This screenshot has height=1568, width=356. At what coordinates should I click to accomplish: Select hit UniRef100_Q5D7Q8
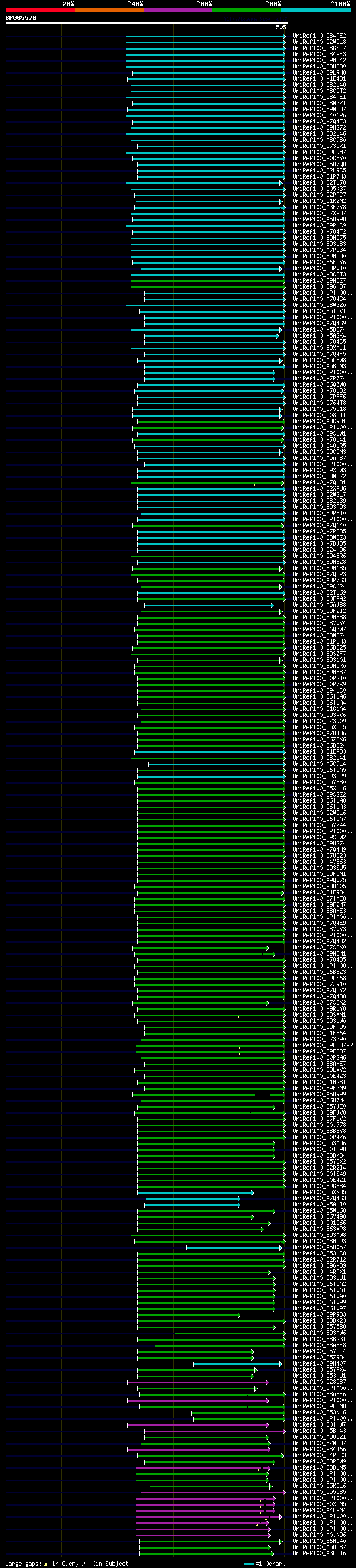tap(319, 164)
